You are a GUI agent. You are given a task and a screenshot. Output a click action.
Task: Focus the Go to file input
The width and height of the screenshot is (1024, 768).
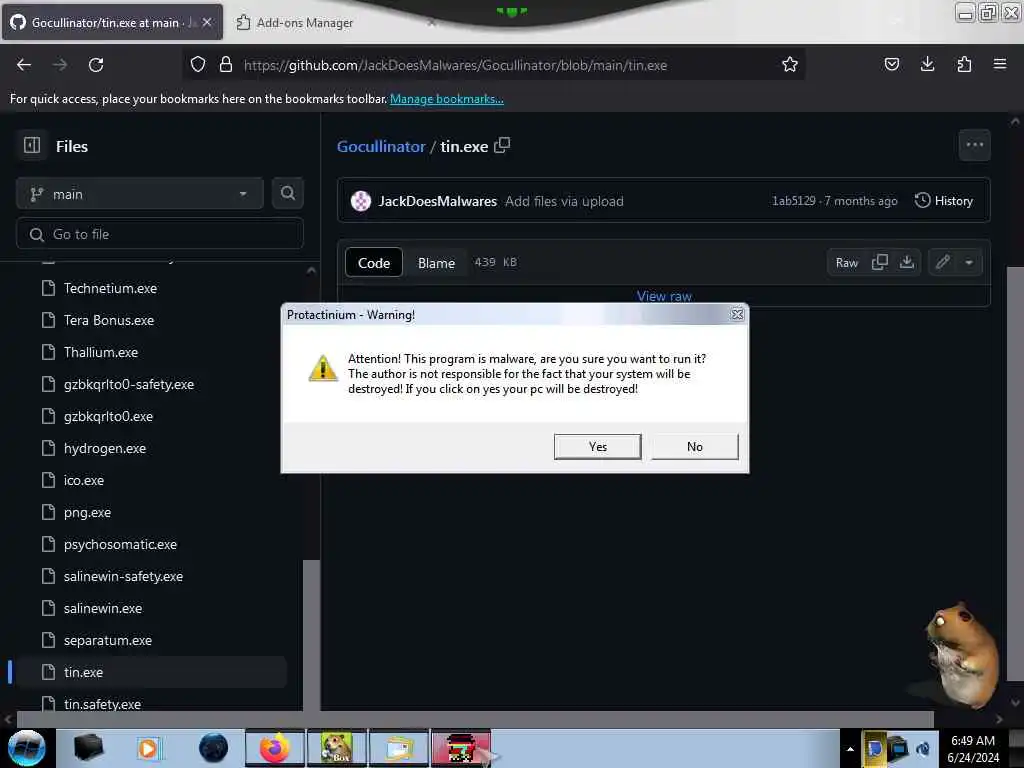coord(160,234)
